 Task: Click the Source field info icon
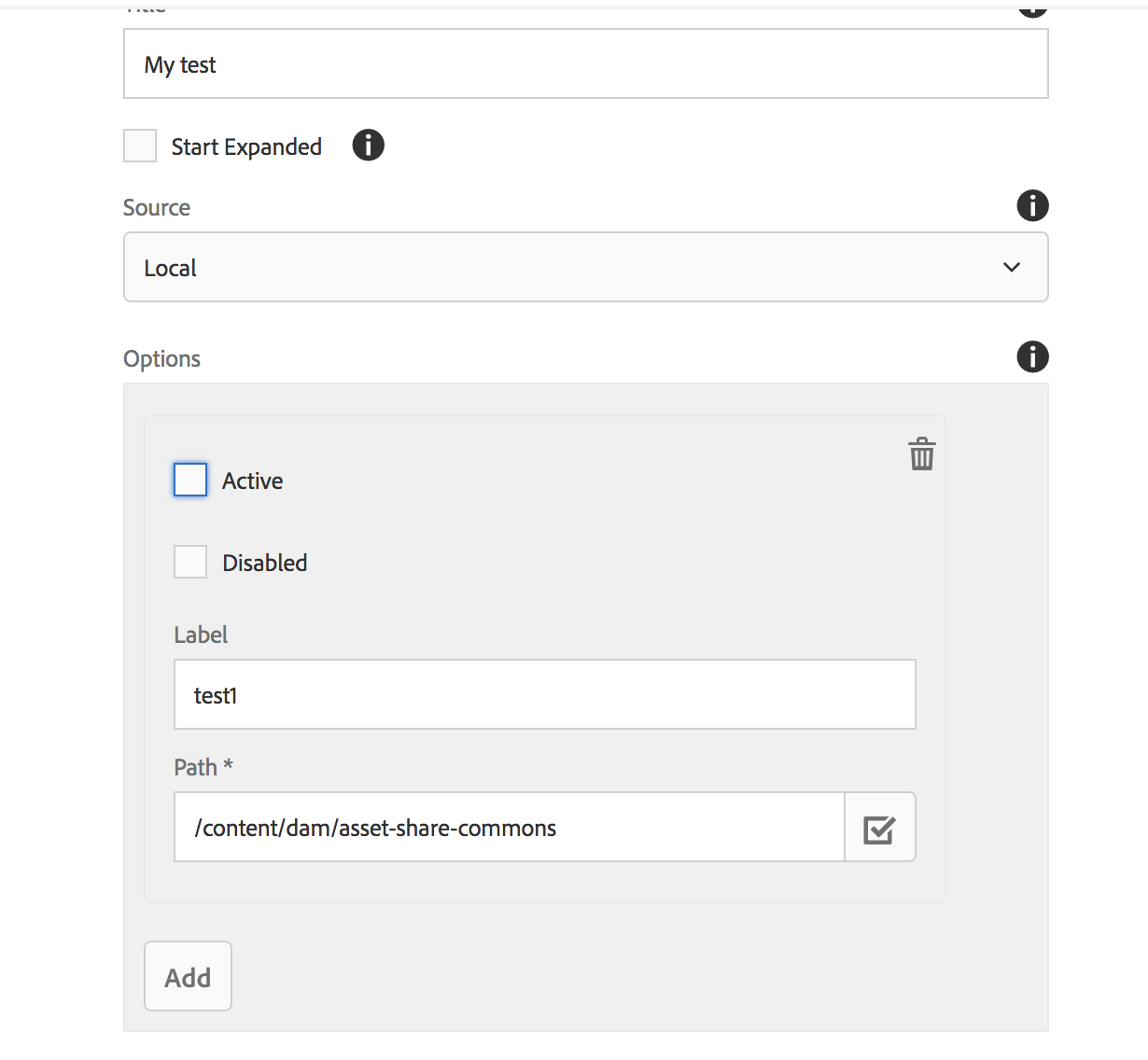pyautogui.click(x=1032, y=205)
